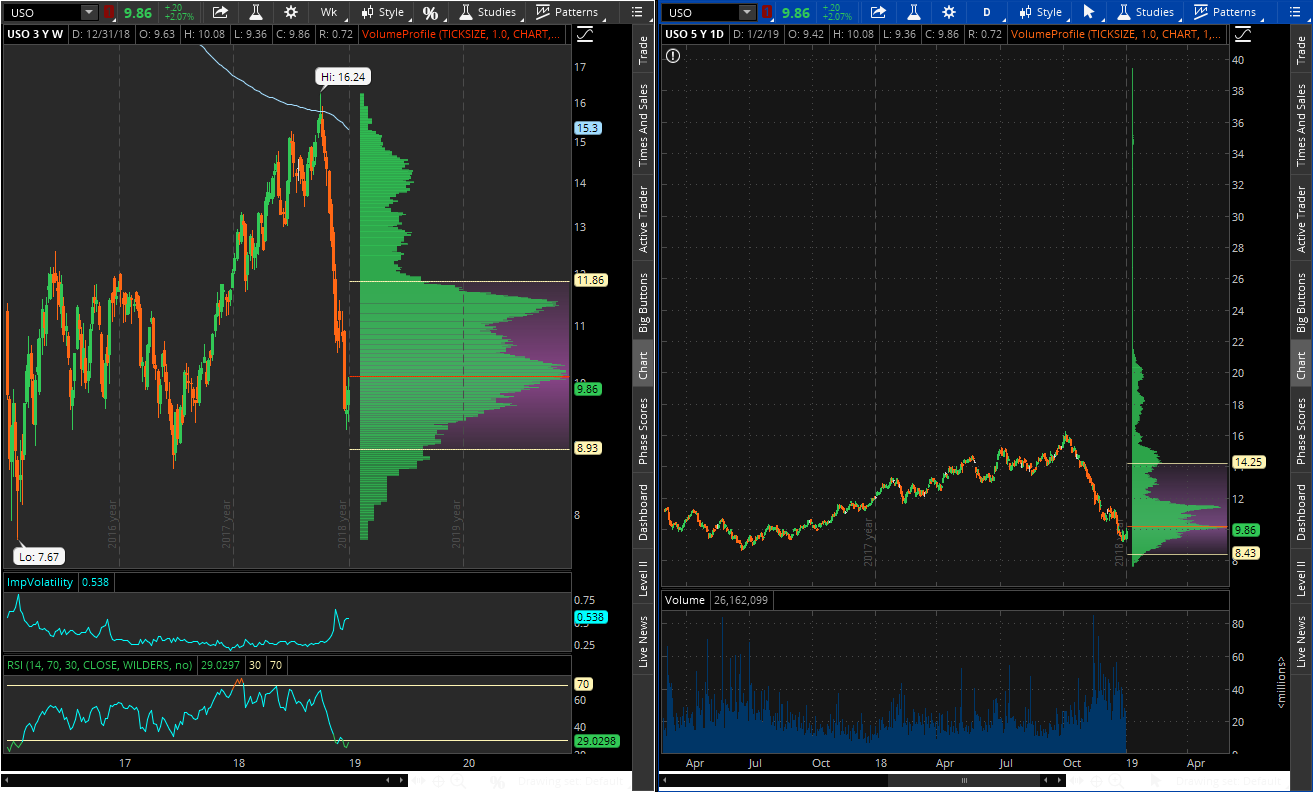The image size is (1313, 792).
Task: Open the share icon in left chart toolbar
Action: coord(221,12)
